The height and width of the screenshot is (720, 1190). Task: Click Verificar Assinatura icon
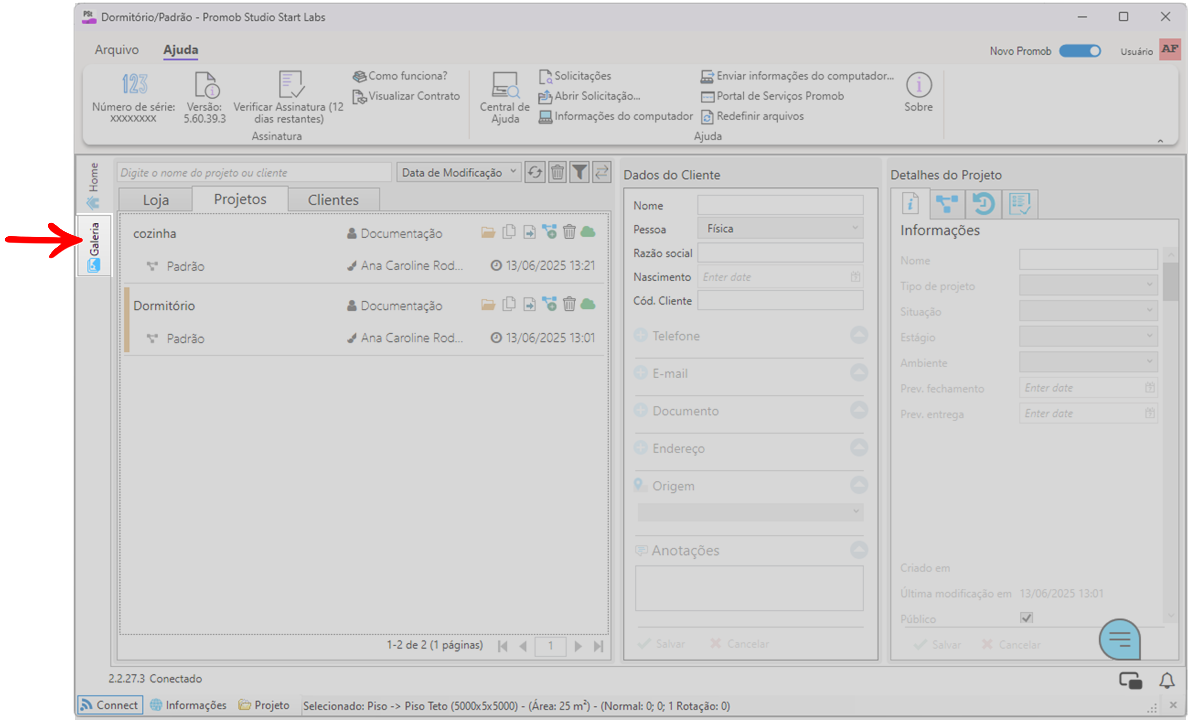291,83
